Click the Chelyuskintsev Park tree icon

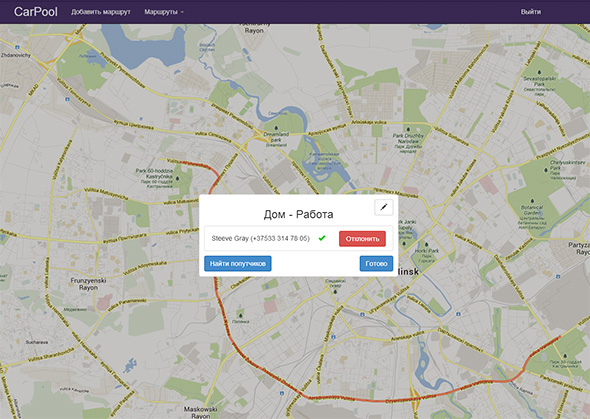[546, 170]
